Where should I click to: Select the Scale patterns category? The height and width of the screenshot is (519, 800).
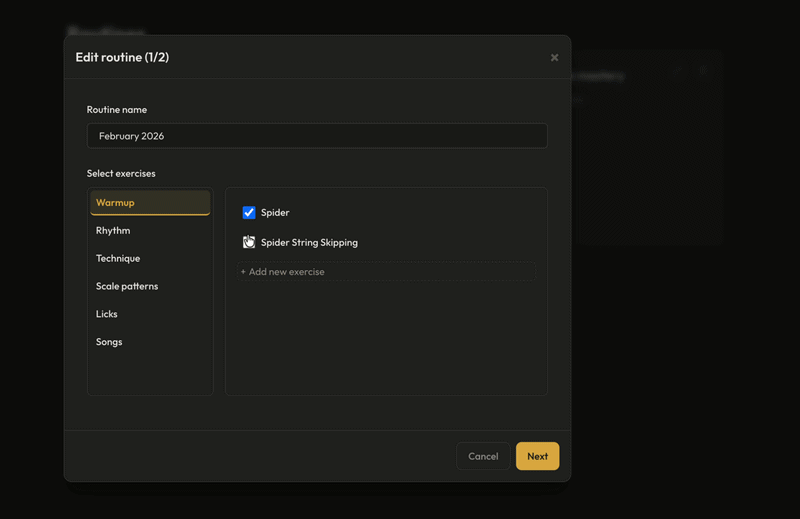(x=150, y=286)
